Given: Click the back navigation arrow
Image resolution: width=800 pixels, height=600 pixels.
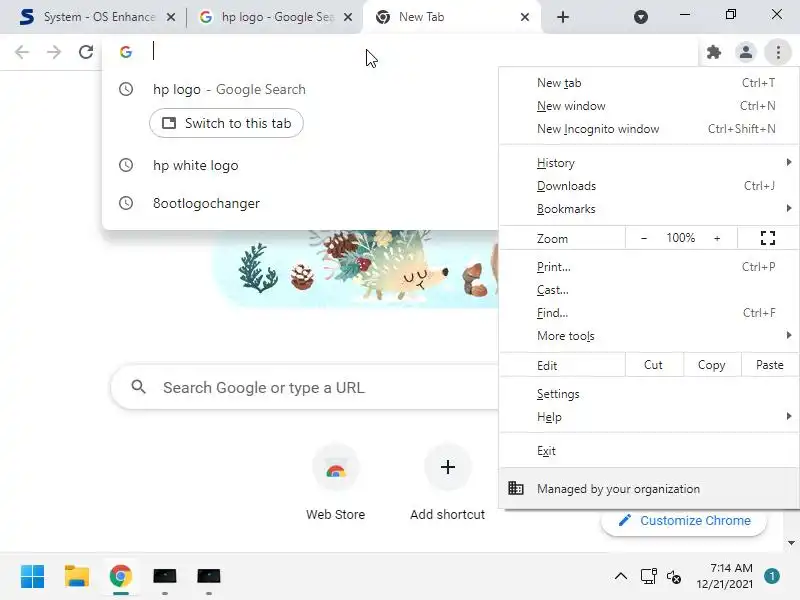Looking at the screenshot, I should pos(22,52).
